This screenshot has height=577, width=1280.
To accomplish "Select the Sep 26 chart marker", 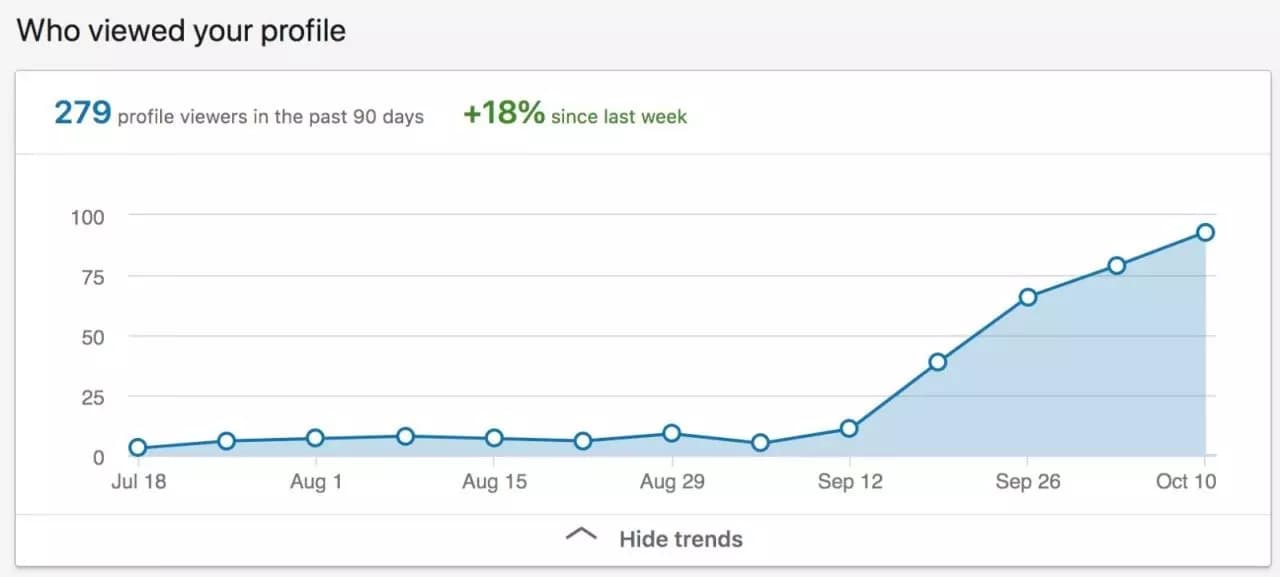I will pyautogui.click(x=1027, y=296).
